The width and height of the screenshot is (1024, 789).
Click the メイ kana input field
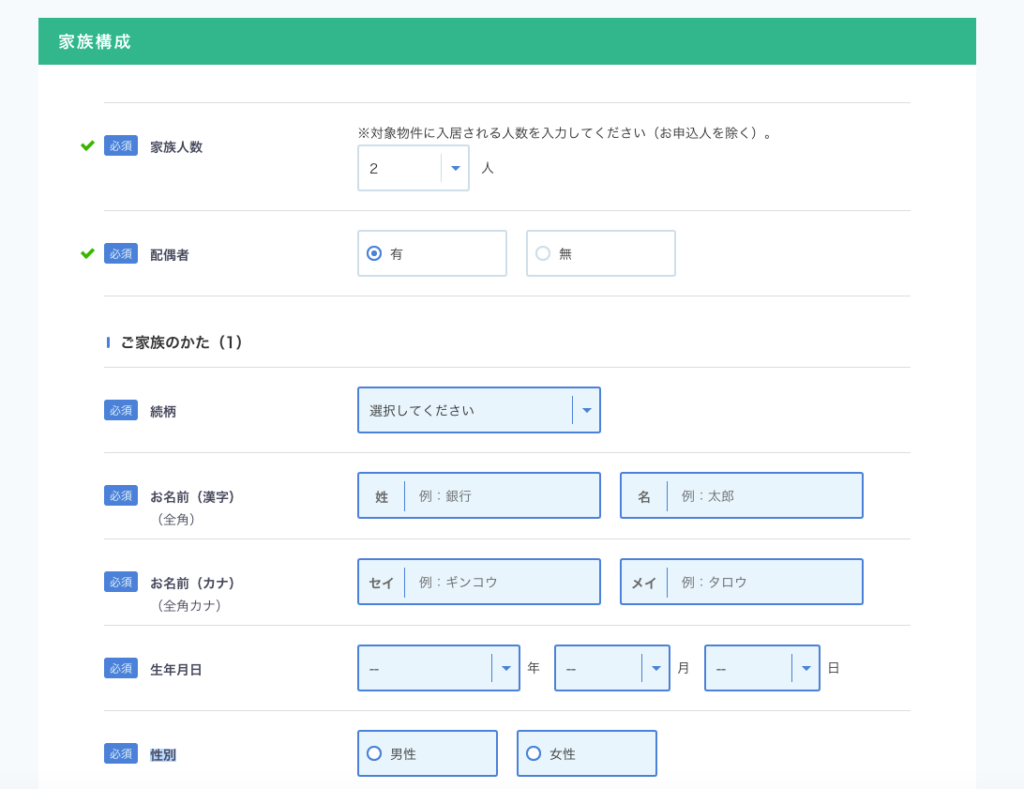(x=741, y=582)
